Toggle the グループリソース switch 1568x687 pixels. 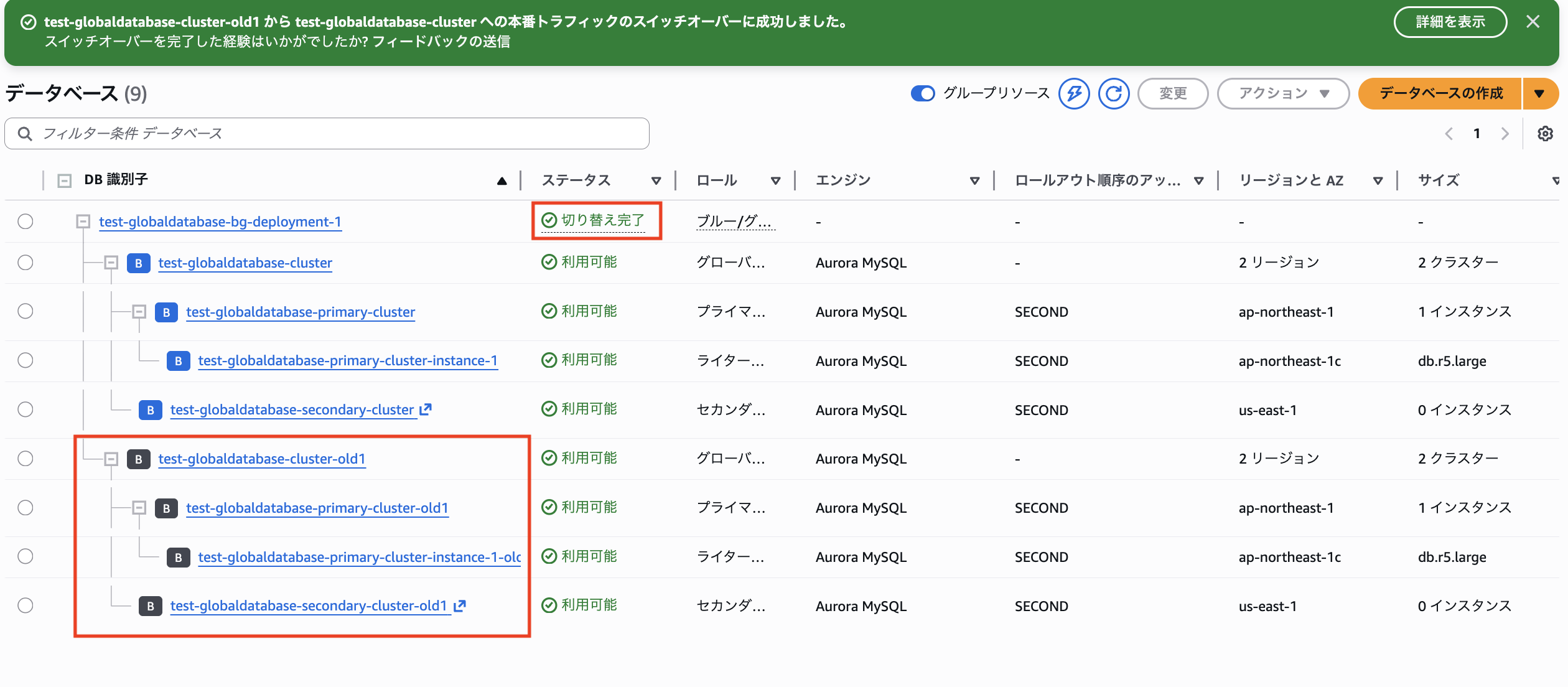coord(922,93)
